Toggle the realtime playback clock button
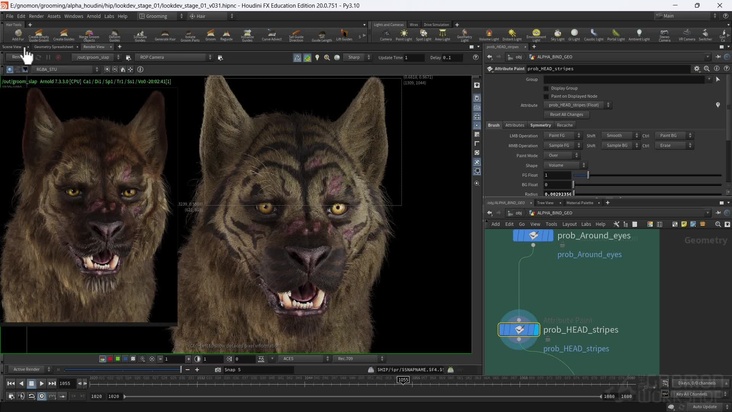Screen dimensions: 732x412 42,396
